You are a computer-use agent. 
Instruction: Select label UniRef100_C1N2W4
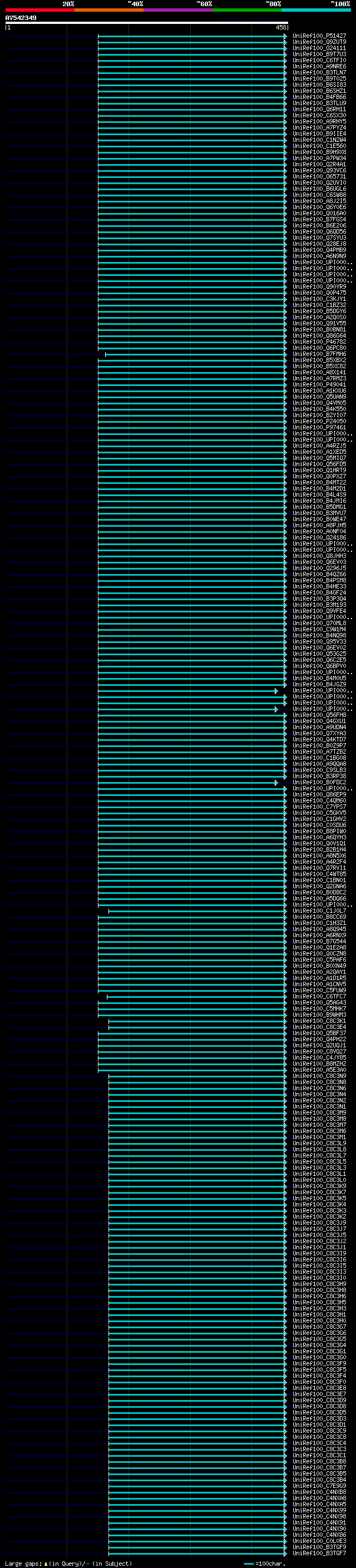point(319,140)
